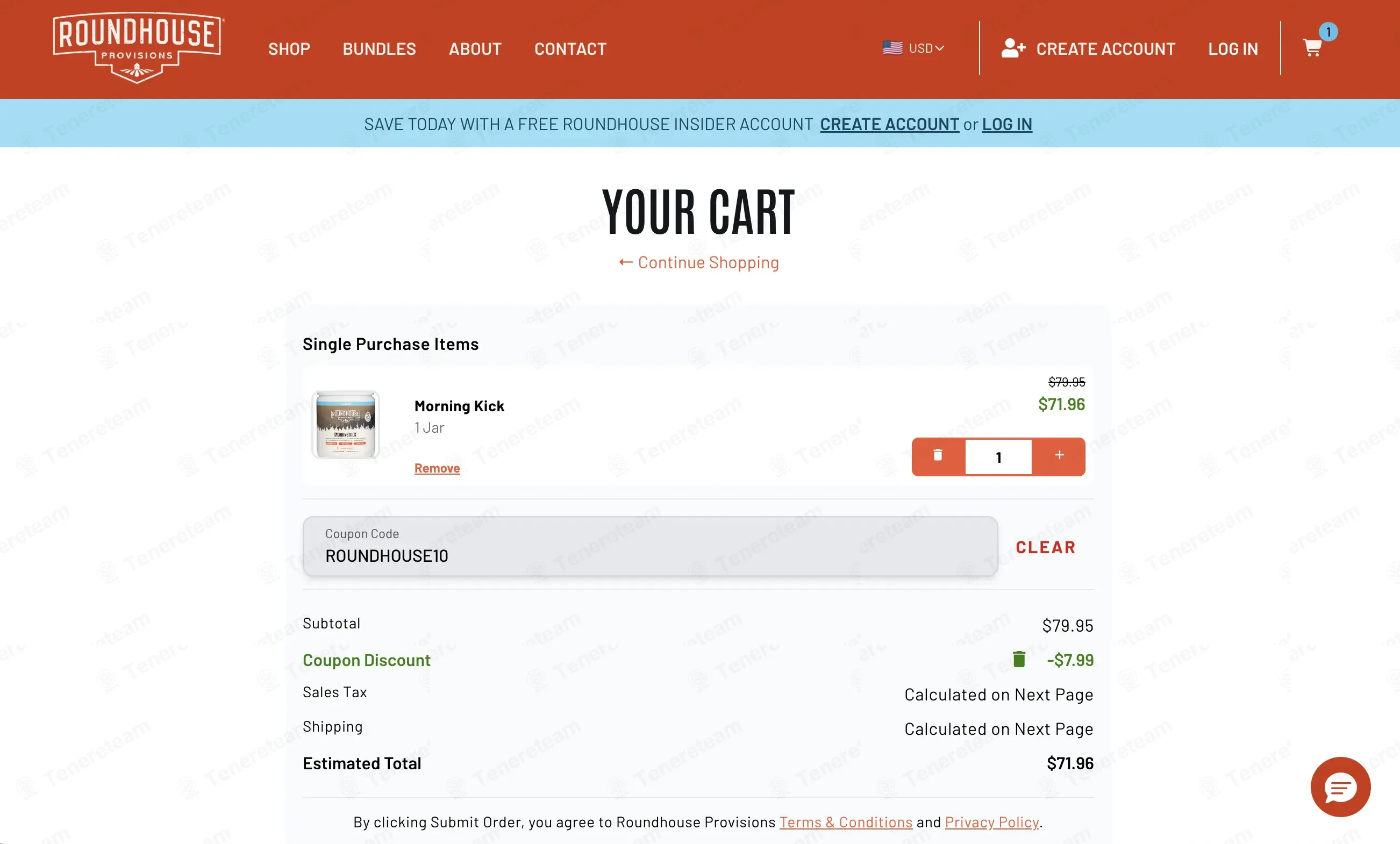Click the discounted price $71.96 on item
Image resolution: width=1400 pixels, height=844 pixels.
(1061, 404)
